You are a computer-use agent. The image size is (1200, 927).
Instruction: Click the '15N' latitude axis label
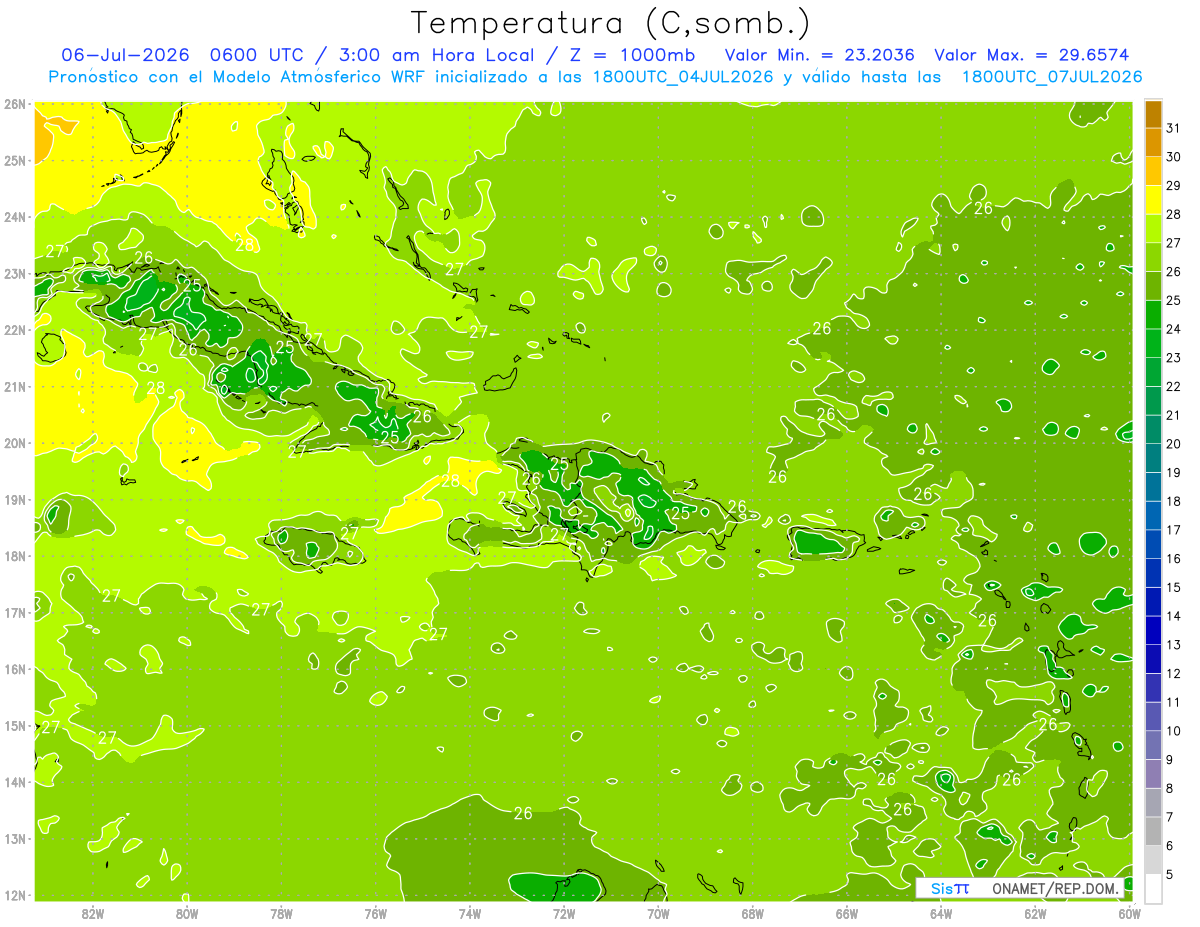coord(14,725)
